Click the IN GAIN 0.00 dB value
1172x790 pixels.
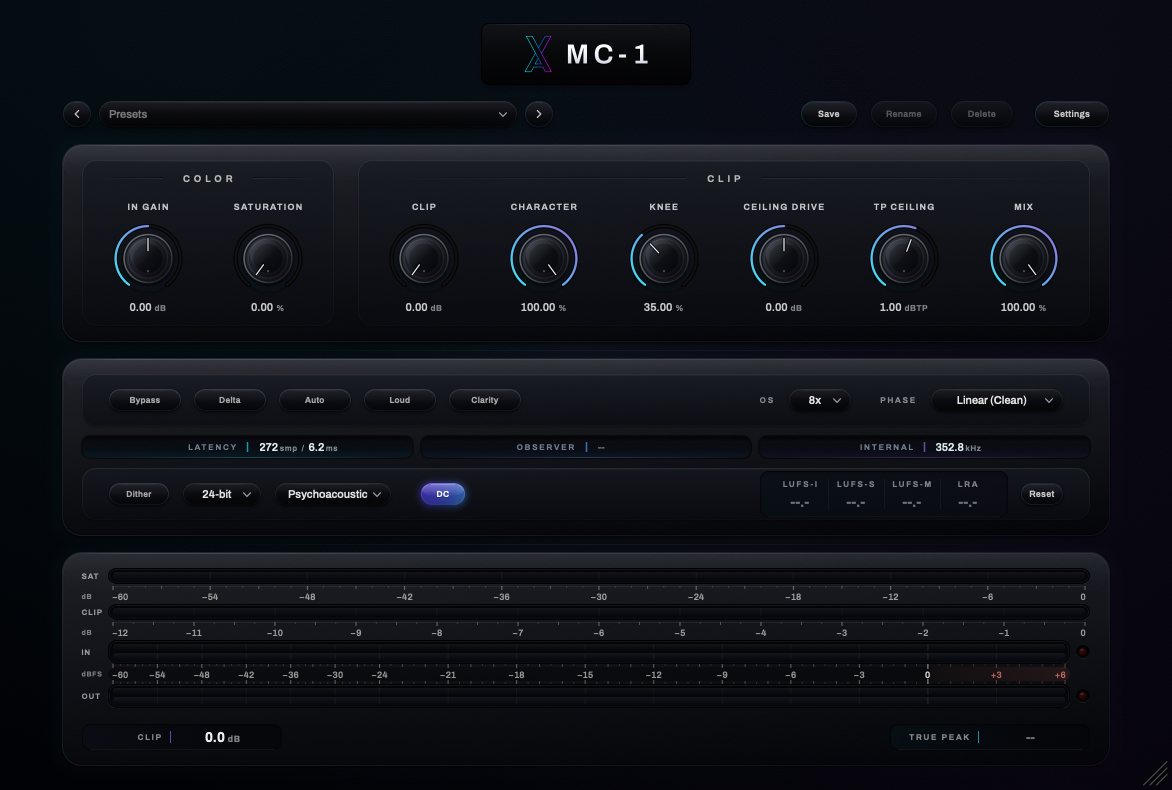coord(148,308)
